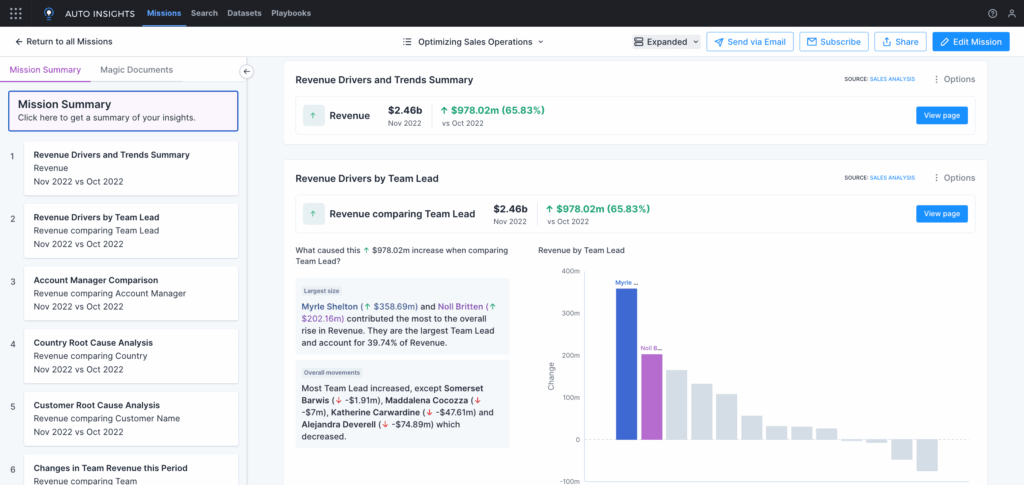
Task: Click the Auto Insights logo icon
Action: tap(48, 13)
